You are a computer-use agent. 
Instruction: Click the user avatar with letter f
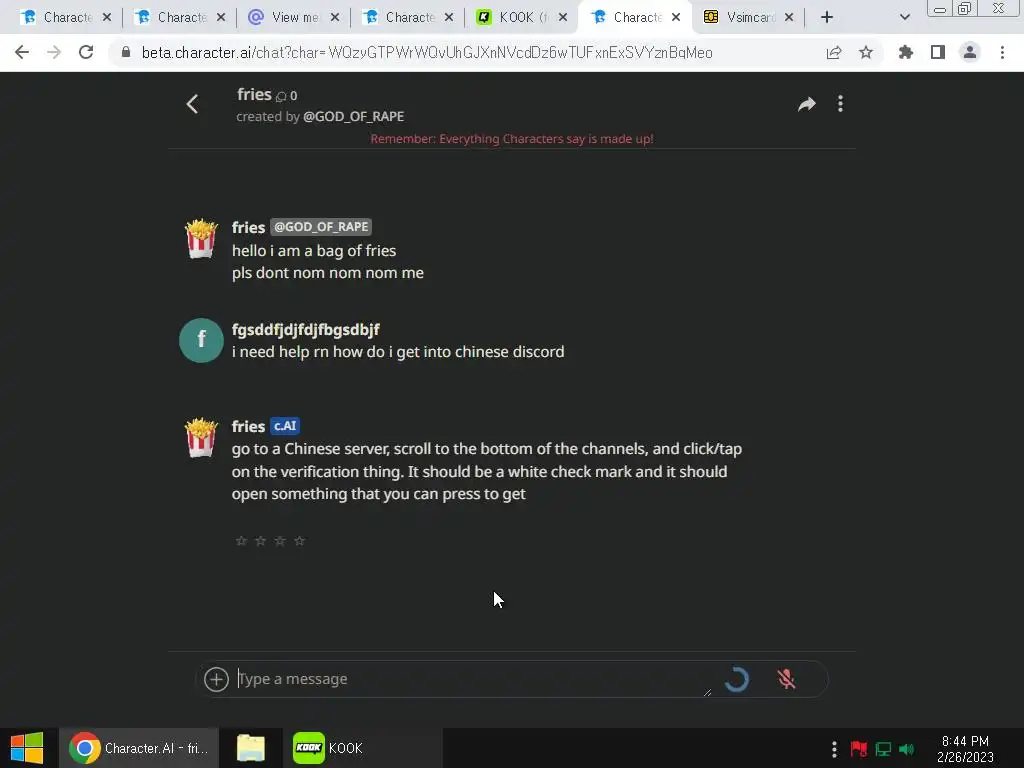click(x=201, y=340)
